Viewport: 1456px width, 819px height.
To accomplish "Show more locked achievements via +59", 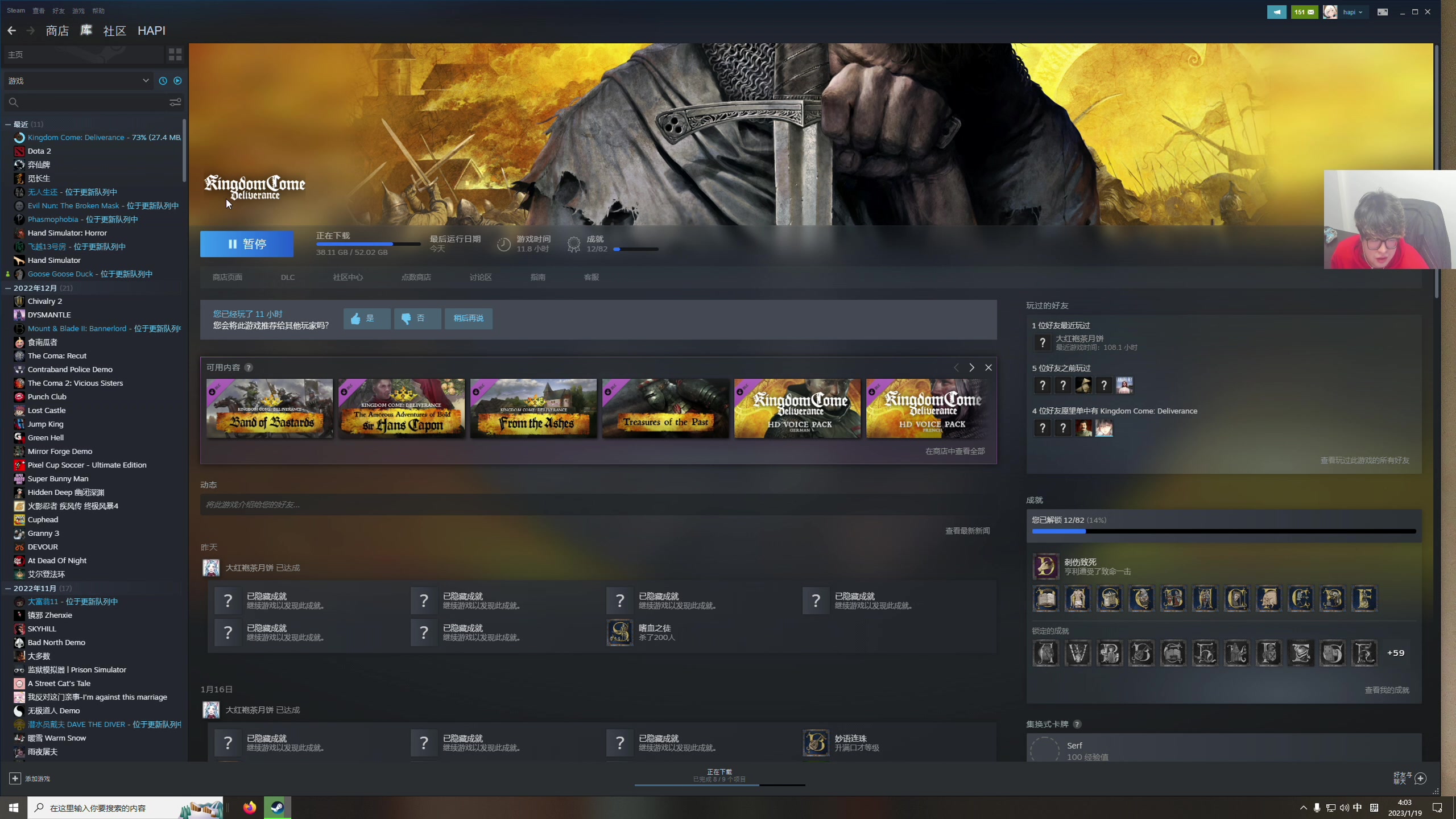I will [x=1396, y=653].
